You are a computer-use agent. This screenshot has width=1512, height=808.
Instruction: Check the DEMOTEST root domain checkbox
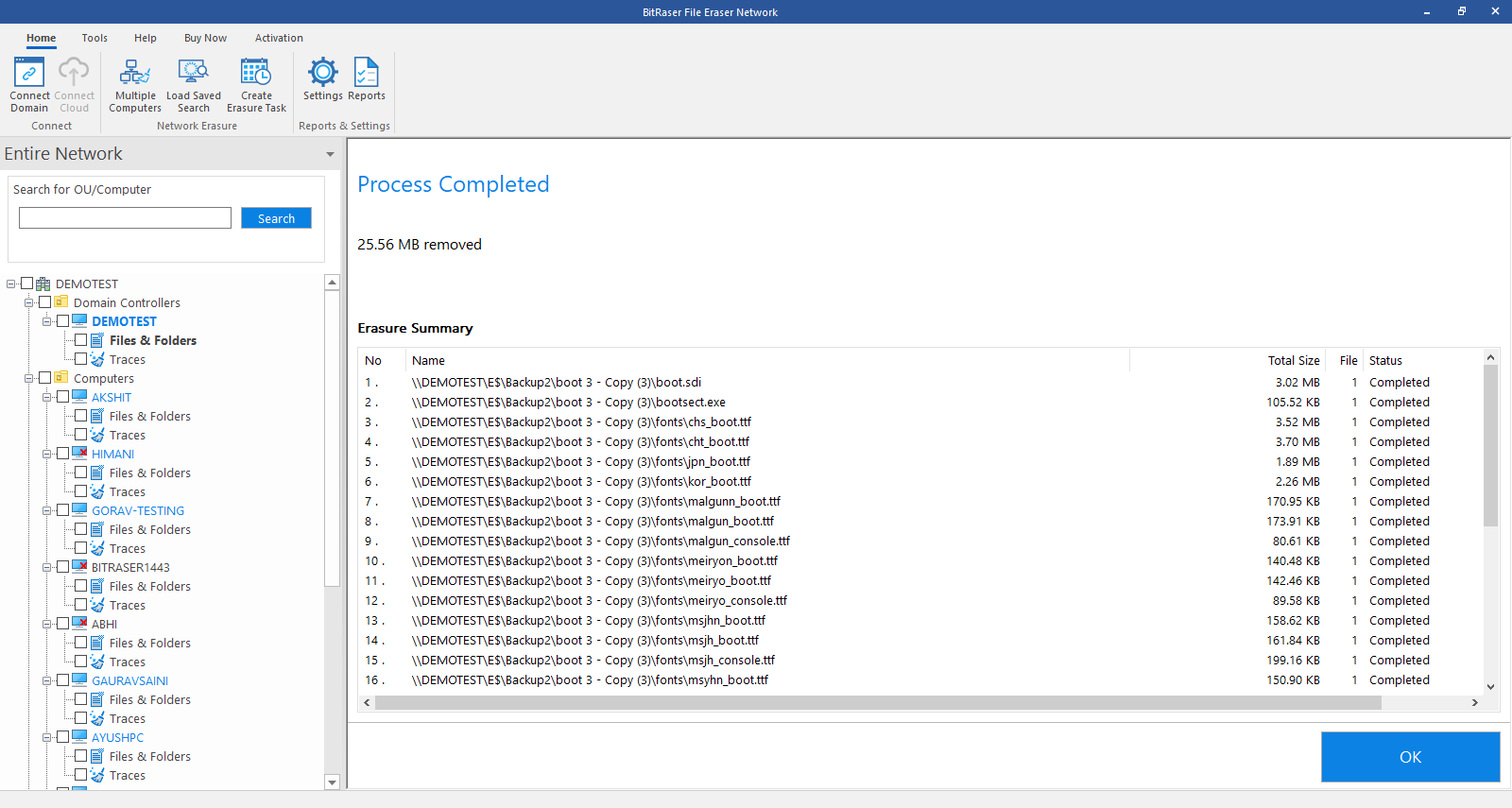(26, 284)
